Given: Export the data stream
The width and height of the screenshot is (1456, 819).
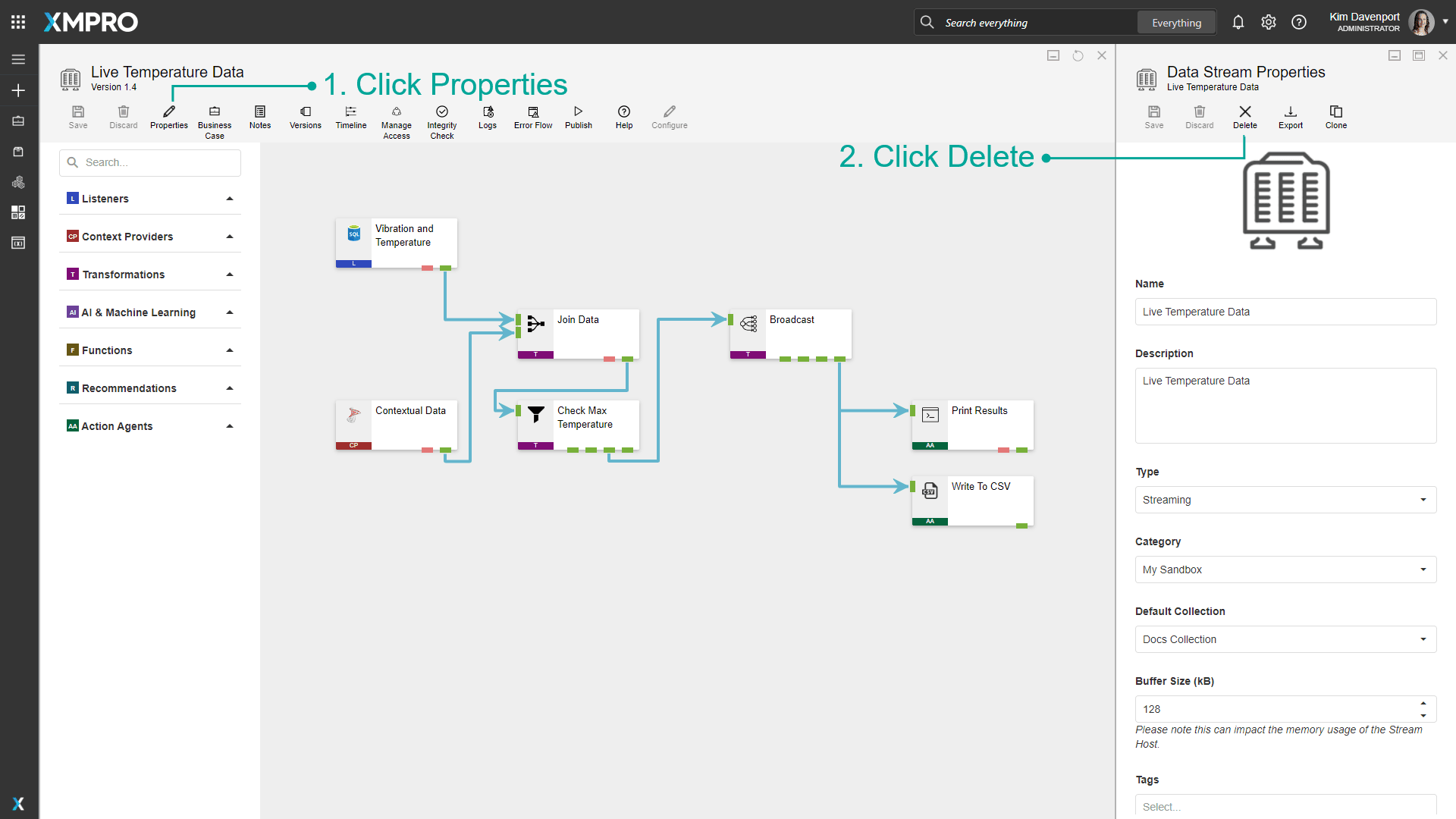Looking at the screenshot, I should tap(1290, 112).
